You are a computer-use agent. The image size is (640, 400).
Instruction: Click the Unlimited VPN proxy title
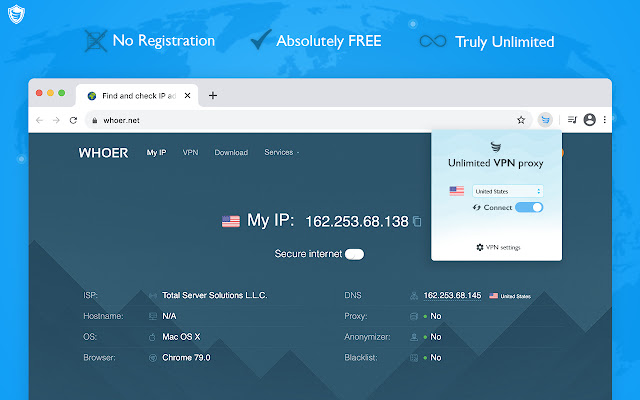tap(496, 163)
